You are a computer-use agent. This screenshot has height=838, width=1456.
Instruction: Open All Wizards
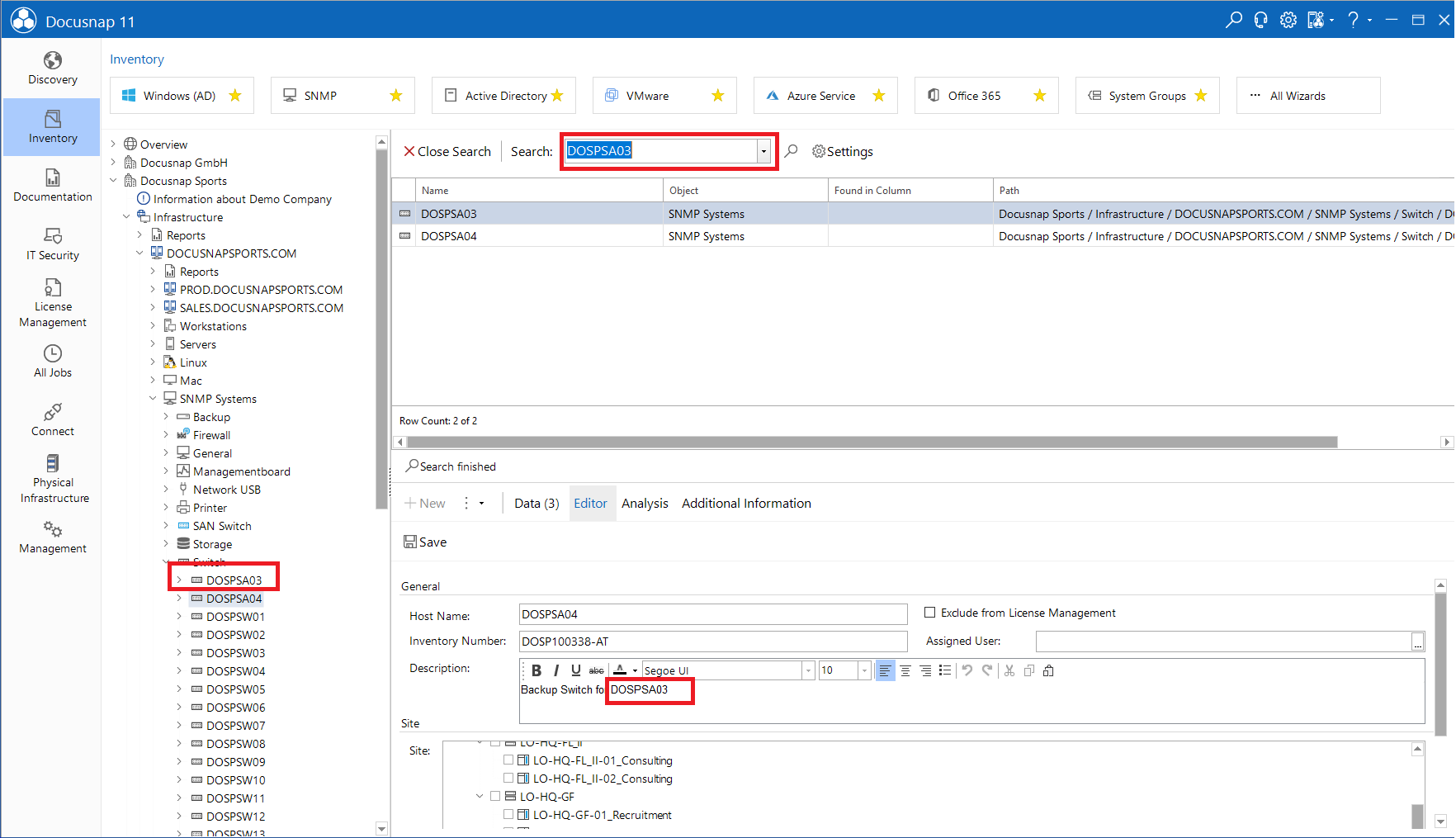pos(1308,96)
